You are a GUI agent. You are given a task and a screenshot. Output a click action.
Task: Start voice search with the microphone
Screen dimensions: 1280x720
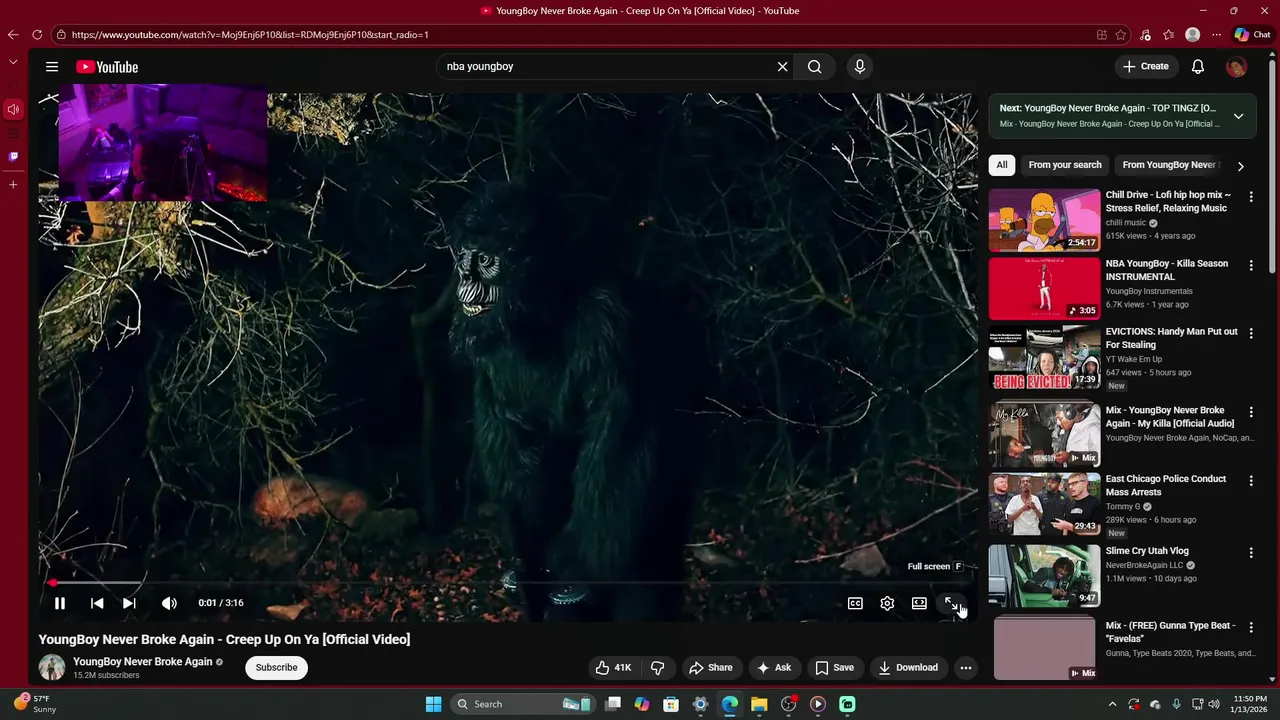point(859,67)
